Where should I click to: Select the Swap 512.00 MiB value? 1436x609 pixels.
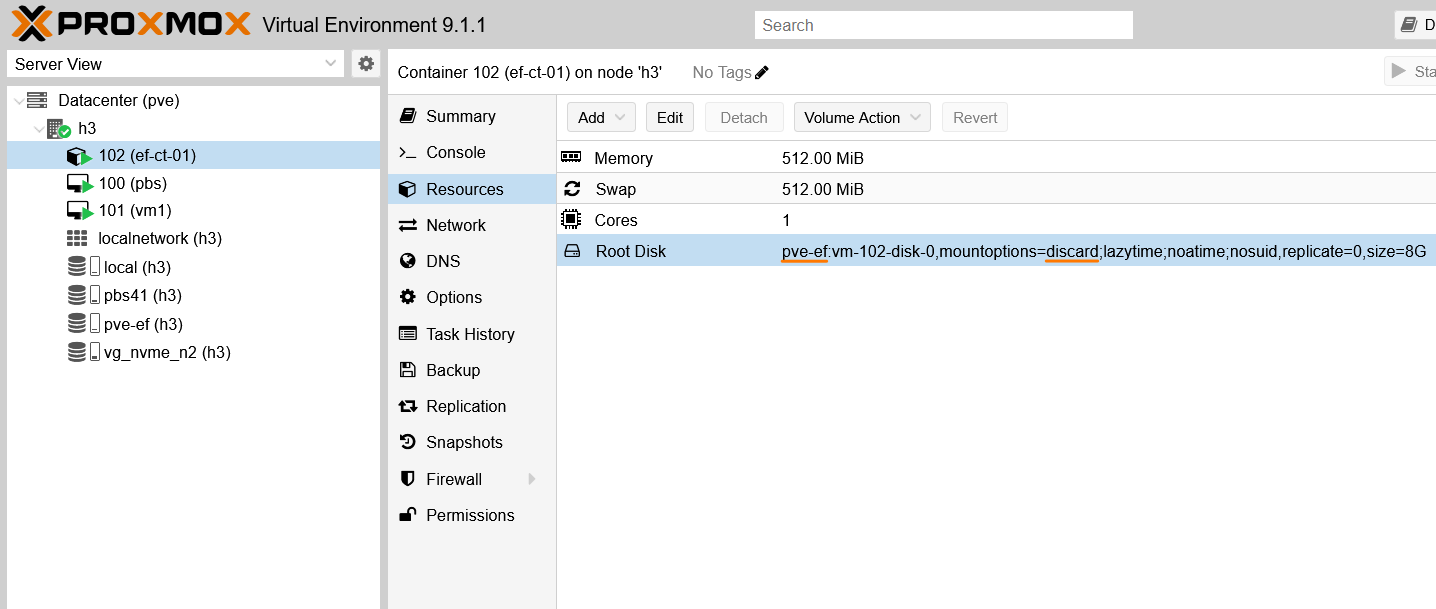point(823,189)
